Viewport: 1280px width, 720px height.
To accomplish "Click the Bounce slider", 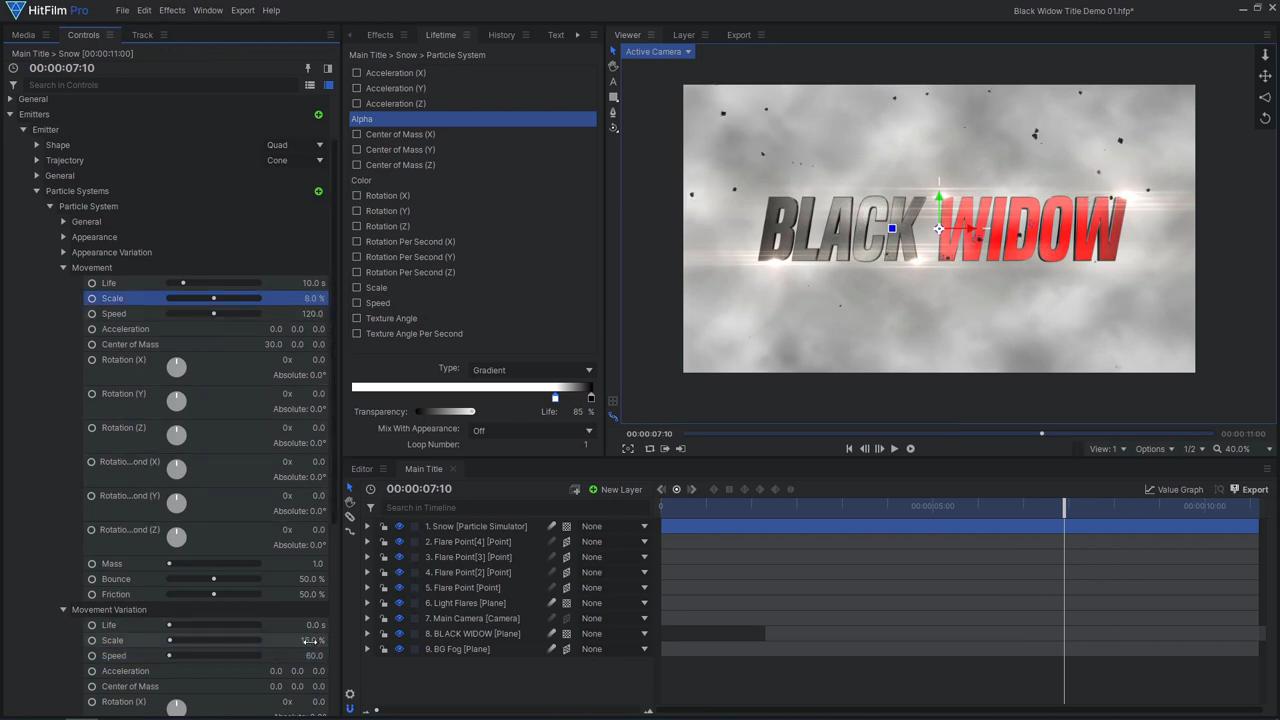I will click(214, 579).
